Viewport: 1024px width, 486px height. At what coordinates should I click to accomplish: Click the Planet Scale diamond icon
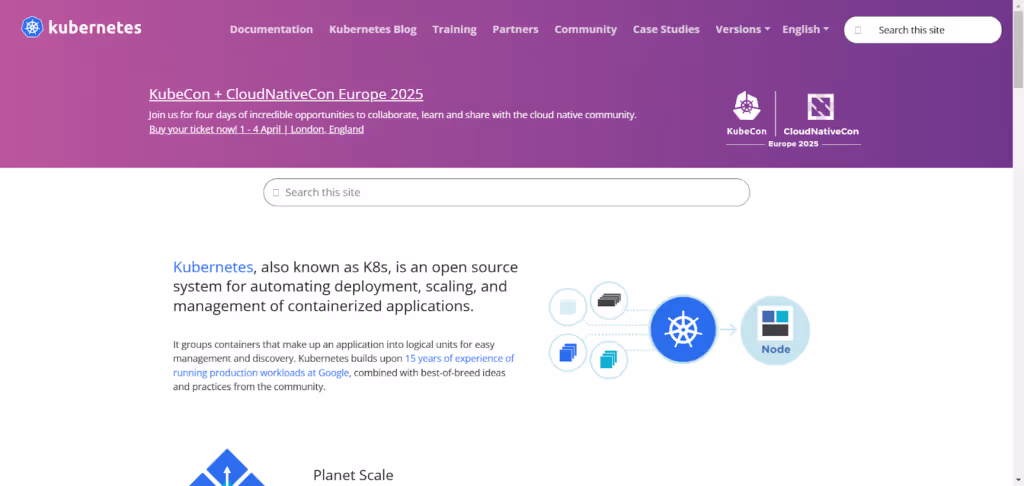[x=227, y=468]
